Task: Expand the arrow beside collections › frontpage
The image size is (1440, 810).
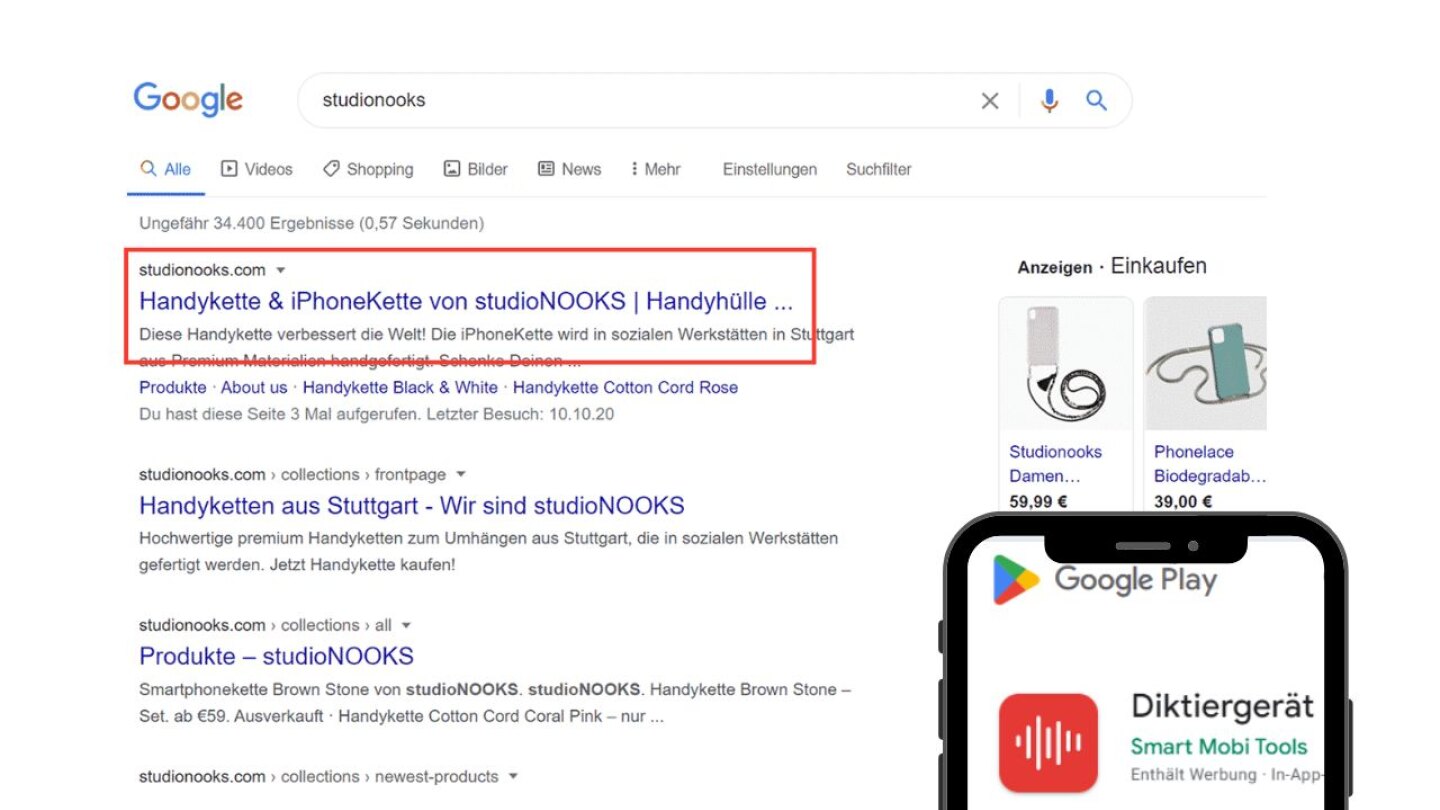Action: tap(461, 474)
